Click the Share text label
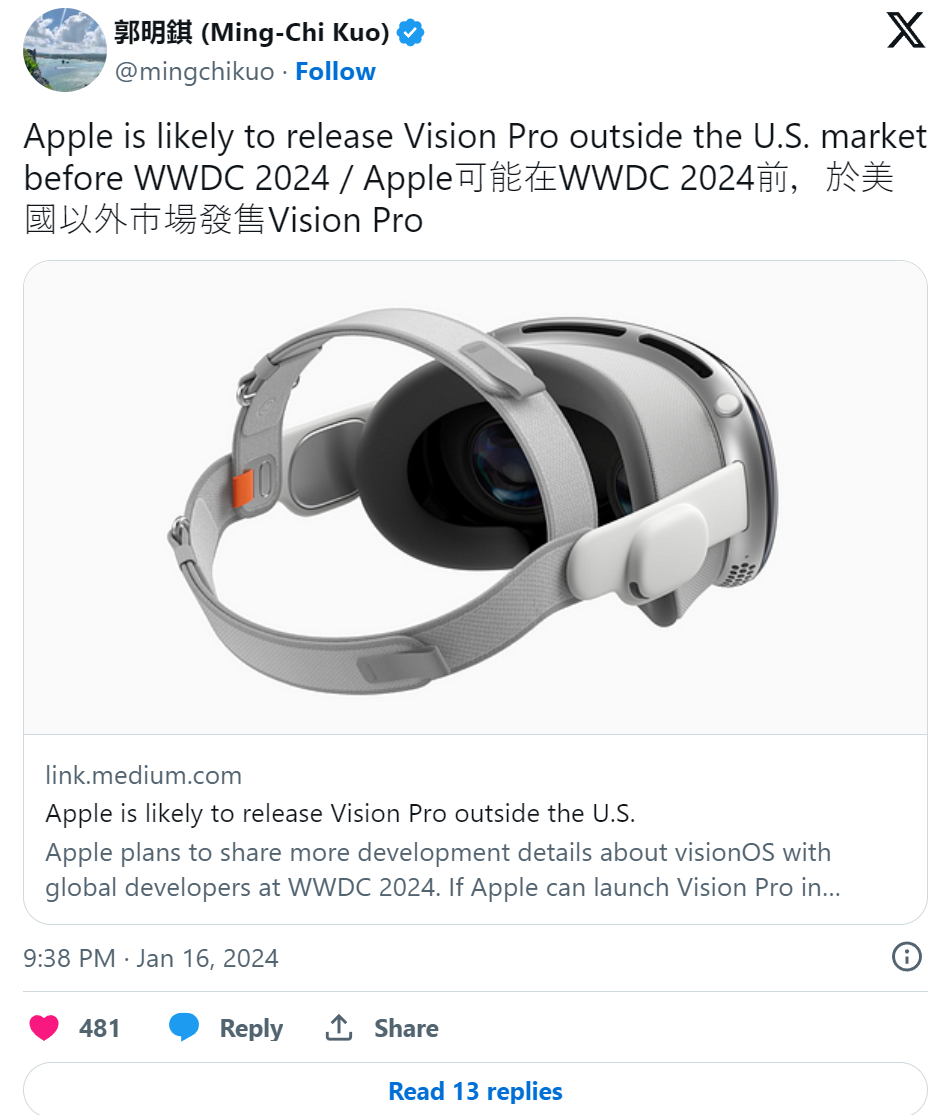The image size is (931, 1115). tap(406, 1028)
